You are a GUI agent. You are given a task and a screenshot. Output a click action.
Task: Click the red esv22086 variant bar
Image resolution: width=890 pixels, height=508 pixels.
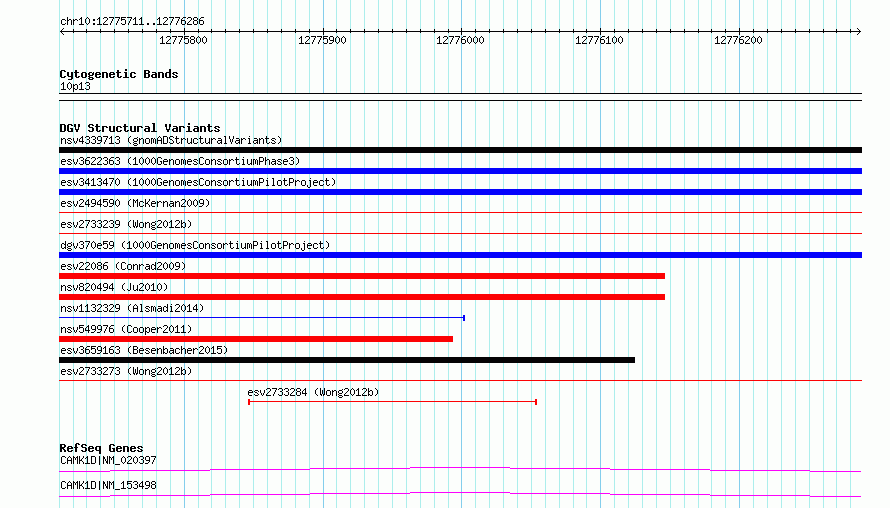(x=362, y=276)
